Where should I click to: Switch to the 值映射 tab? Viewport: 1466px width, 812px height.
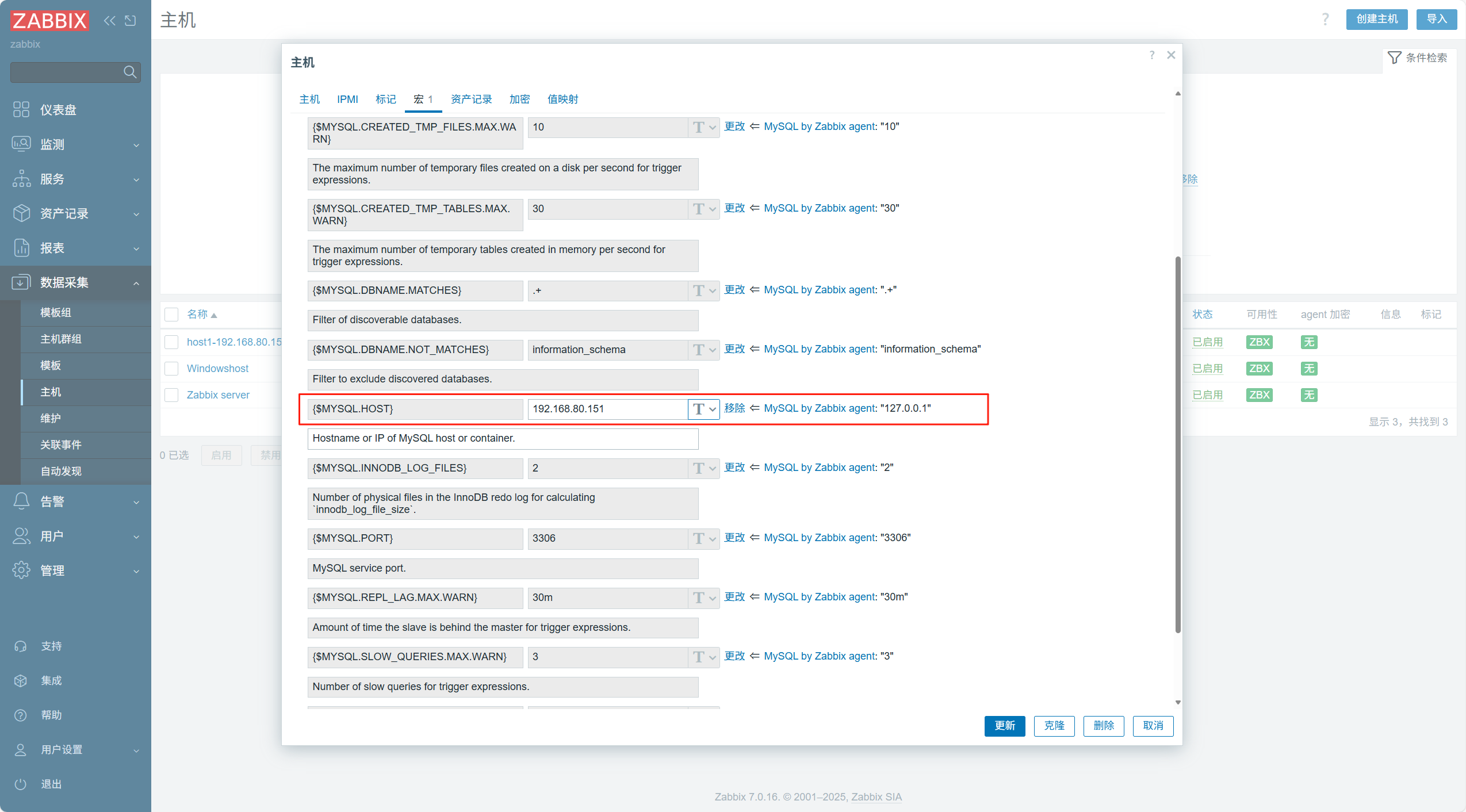[x=563, y=99]
